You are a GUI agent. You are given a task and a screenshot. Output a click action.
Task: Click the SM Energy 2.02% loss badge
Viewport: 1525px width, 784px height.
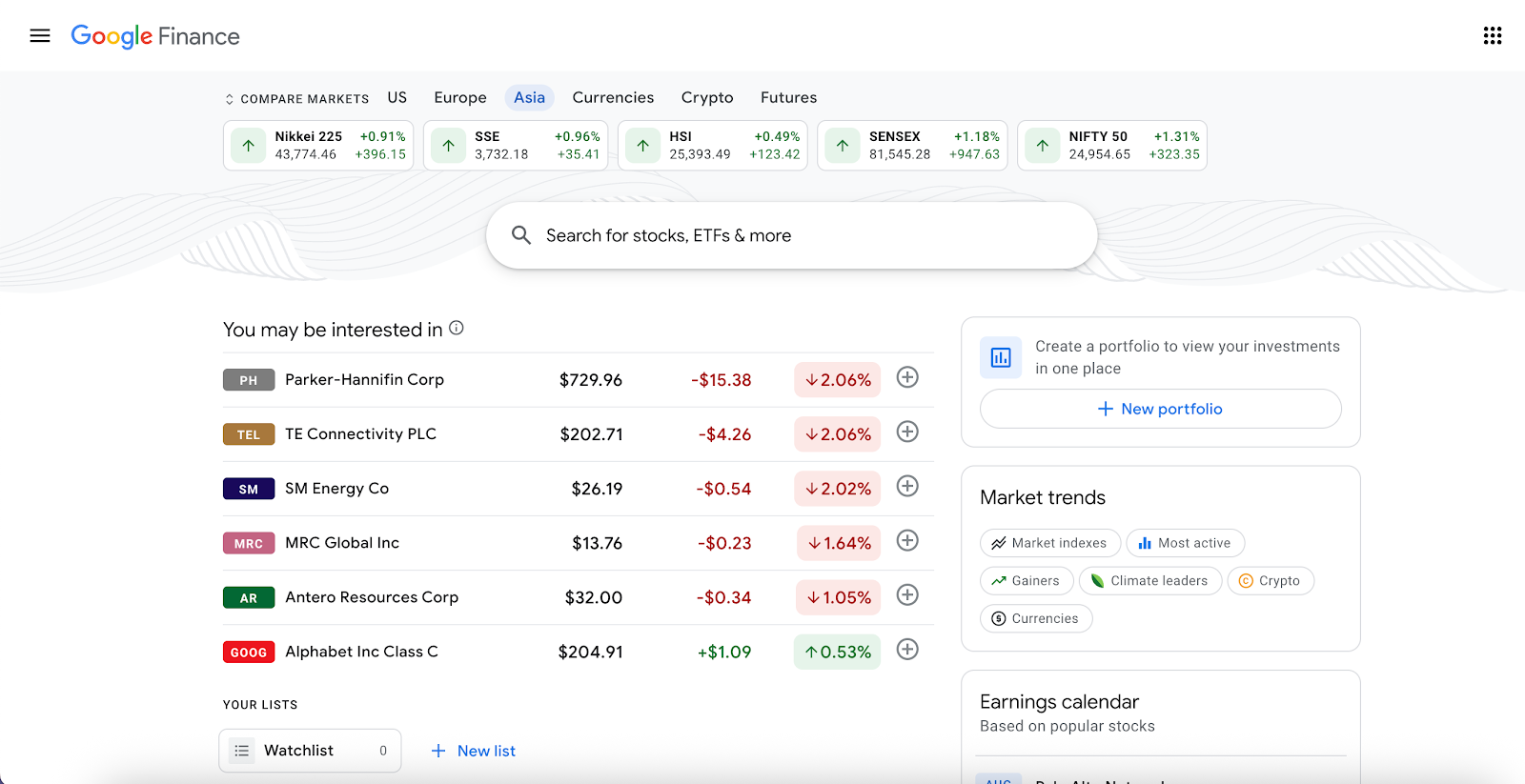click(x=837, y=489)
